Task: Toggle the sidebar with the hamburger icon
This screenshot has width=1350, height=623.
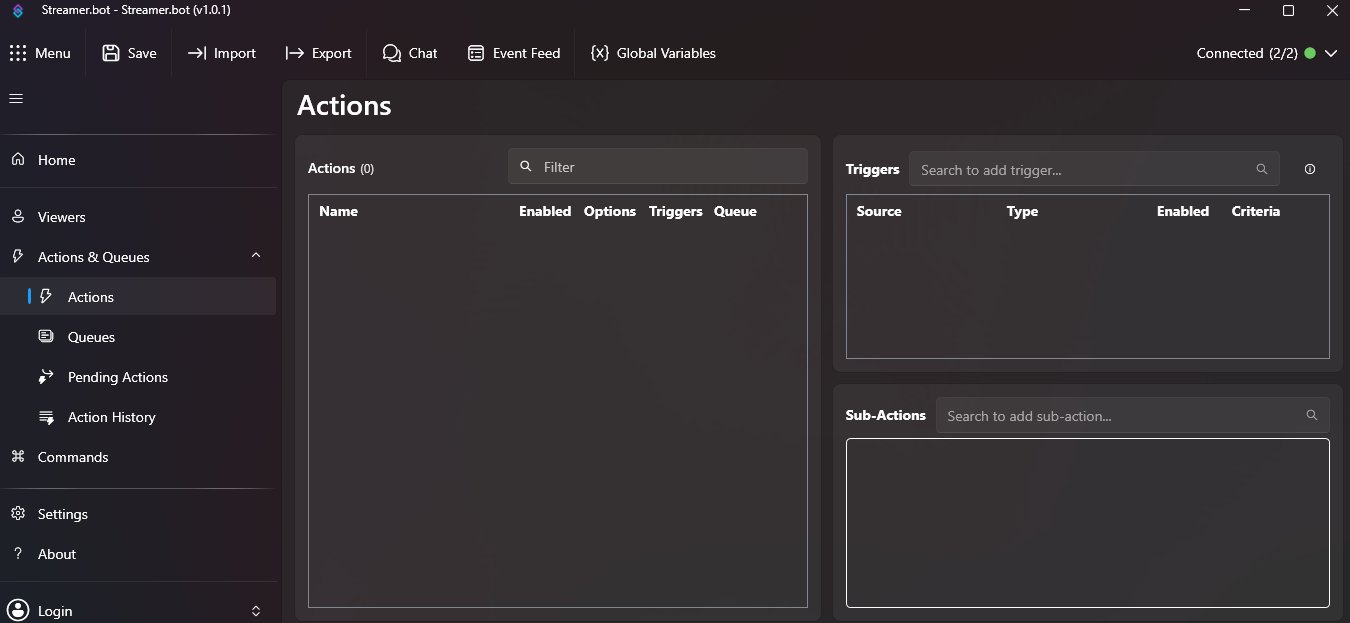Action: pyautogui.click(x=15, y=98)
